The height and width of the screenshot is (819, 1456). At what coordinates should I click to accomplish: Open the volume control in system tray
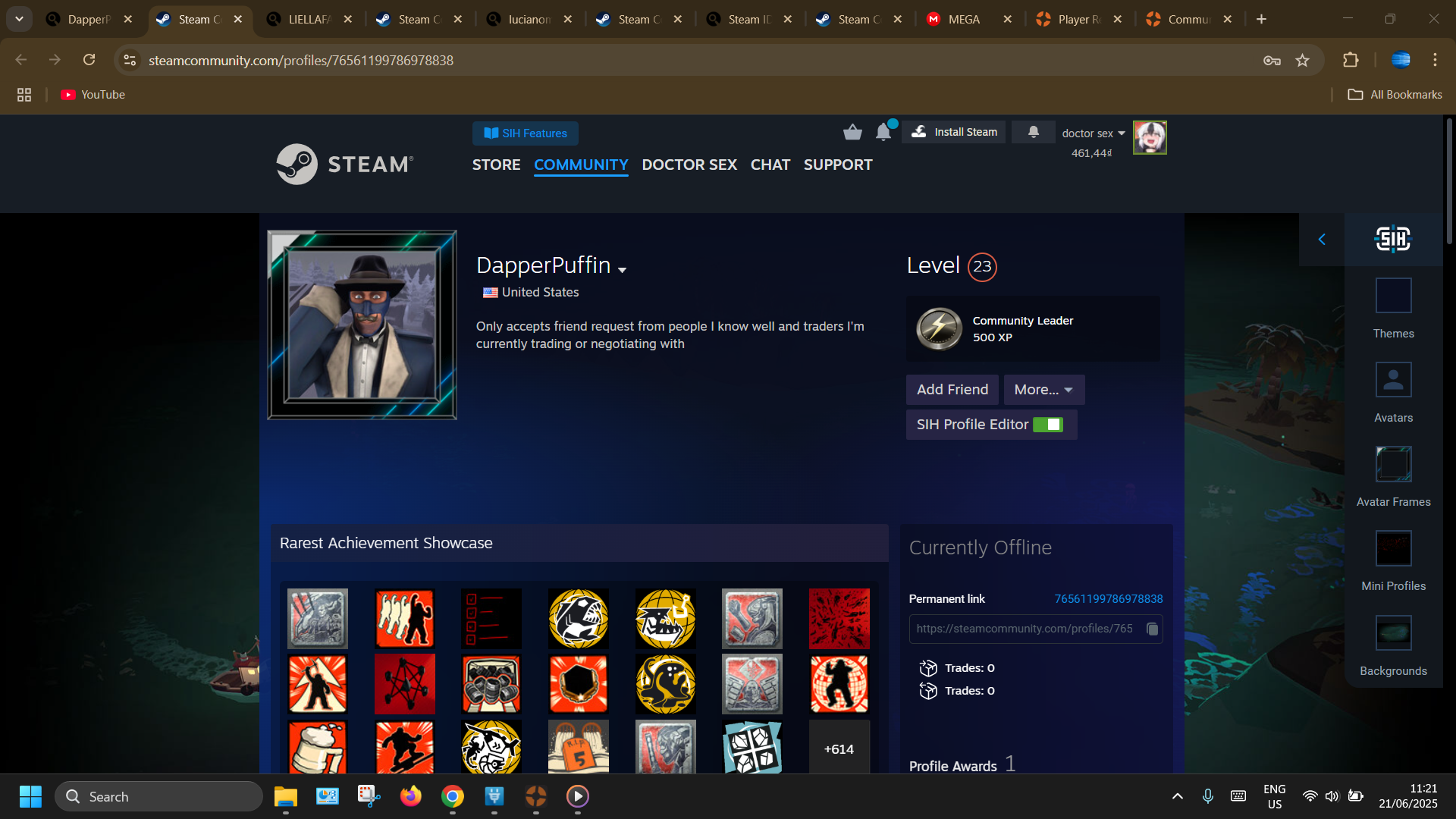coord(1332,796)
